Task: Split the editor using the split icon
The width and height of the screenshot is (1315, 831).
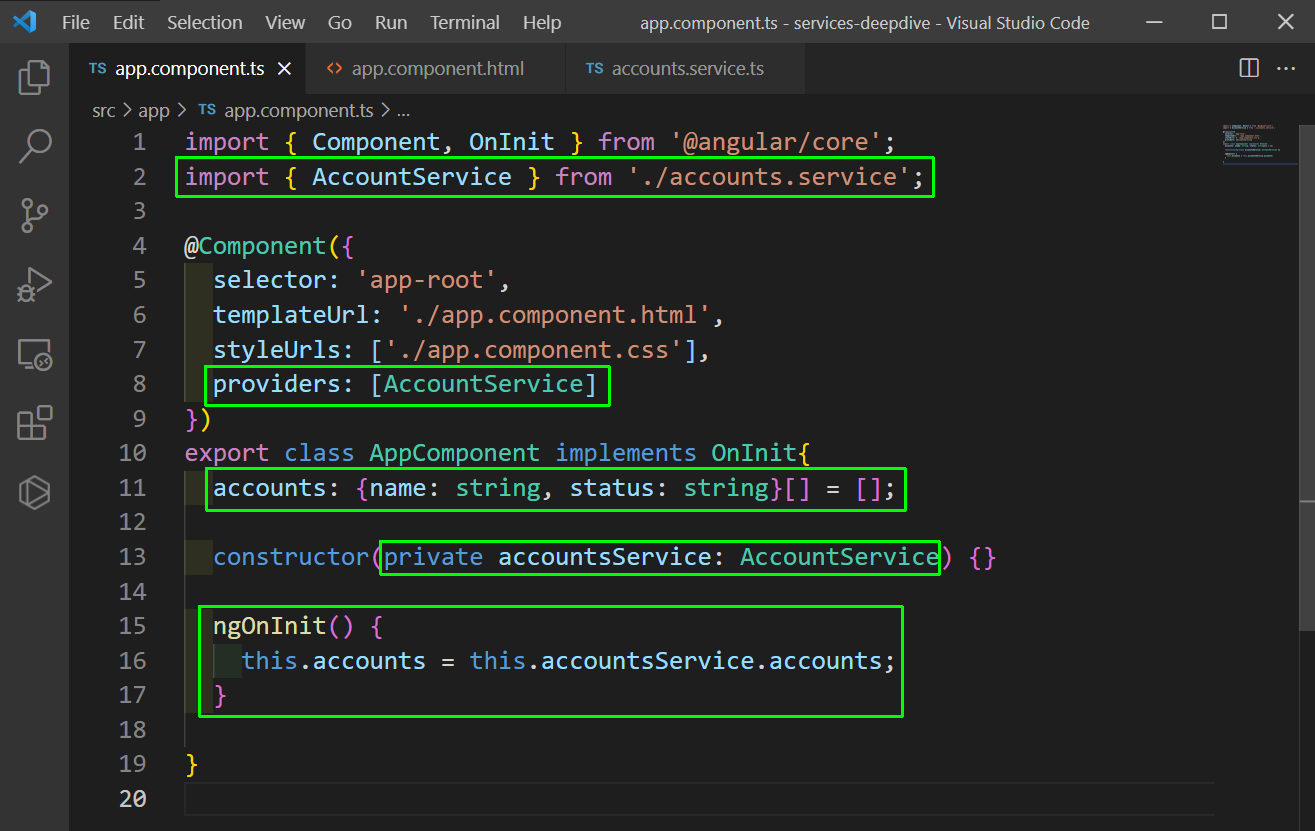Action: tap(1248, 68)
